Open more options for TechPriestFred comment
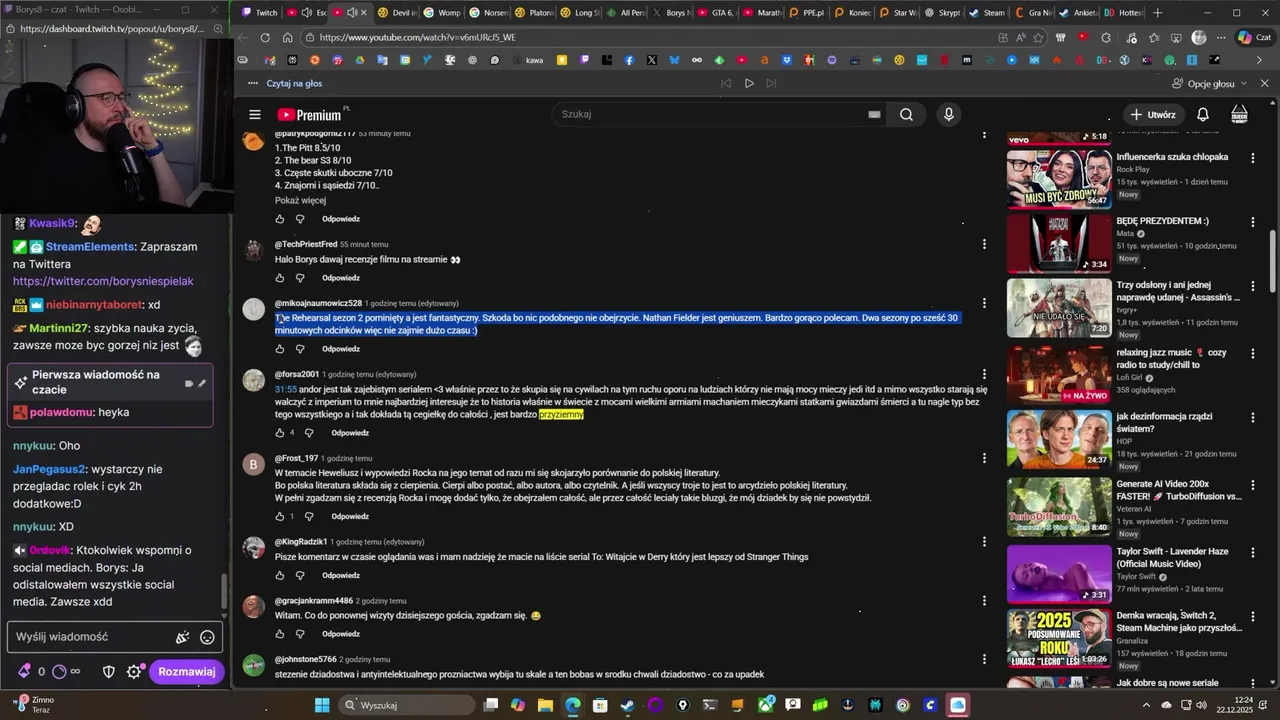Image resolution: width=1280 pixels, height=720 pixels. (x=984, y=244)
